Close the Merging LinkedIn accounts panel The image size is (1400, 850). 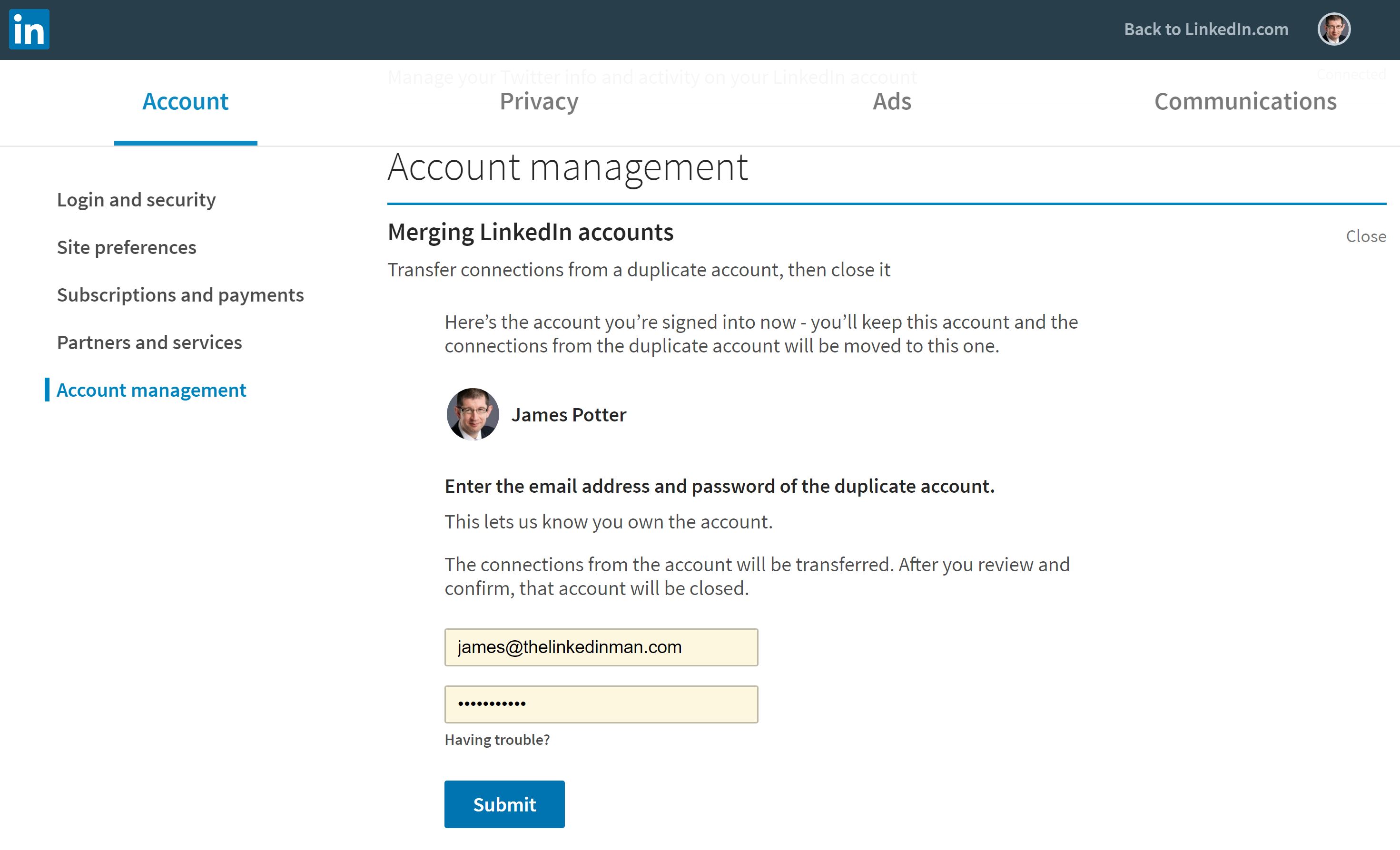pos(1366,236)
